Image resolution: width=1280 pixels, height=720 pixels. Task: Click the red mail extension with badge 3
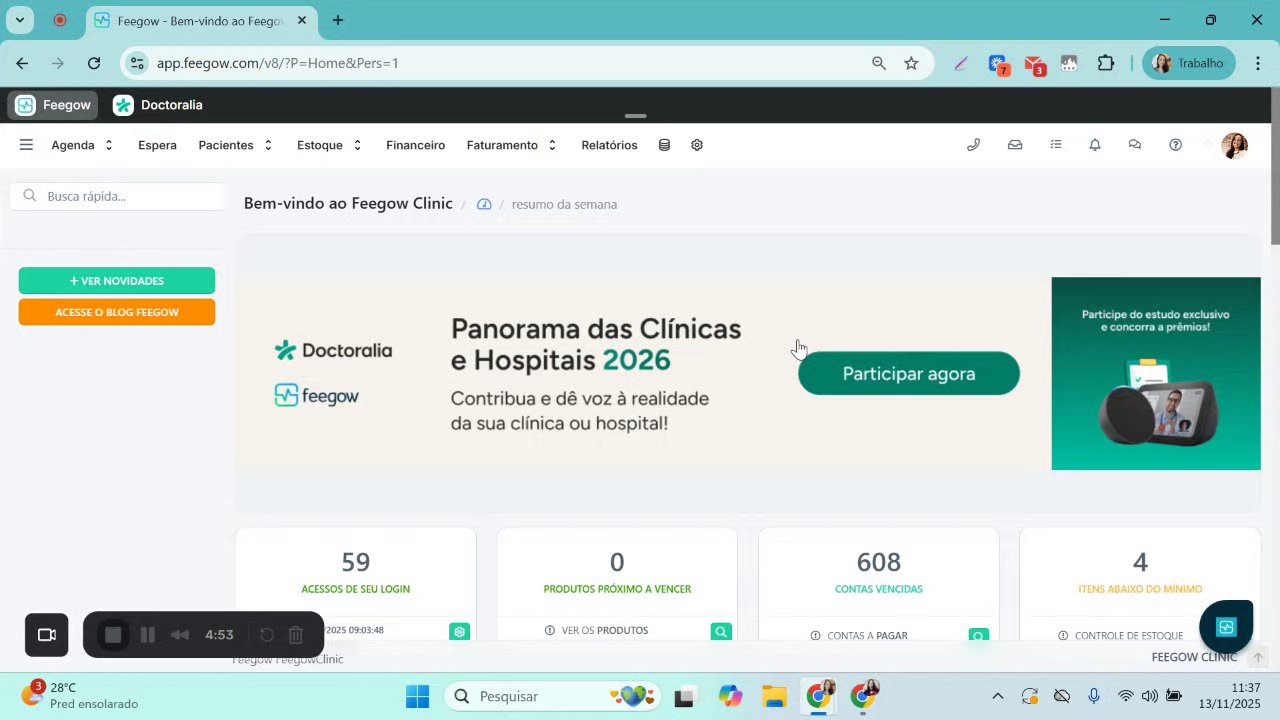click(1034, 64)
